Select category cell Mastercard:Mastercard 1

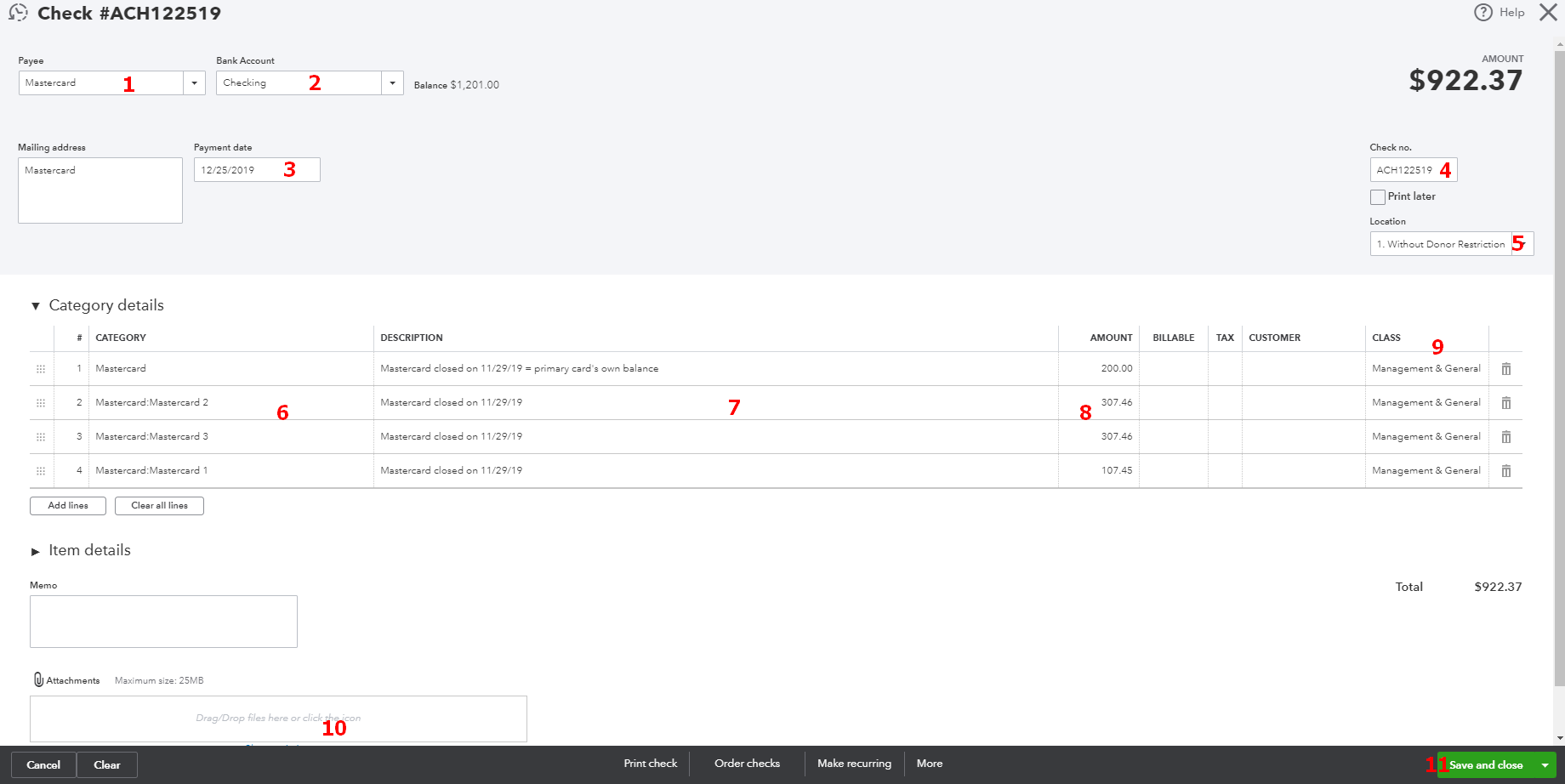230,470
